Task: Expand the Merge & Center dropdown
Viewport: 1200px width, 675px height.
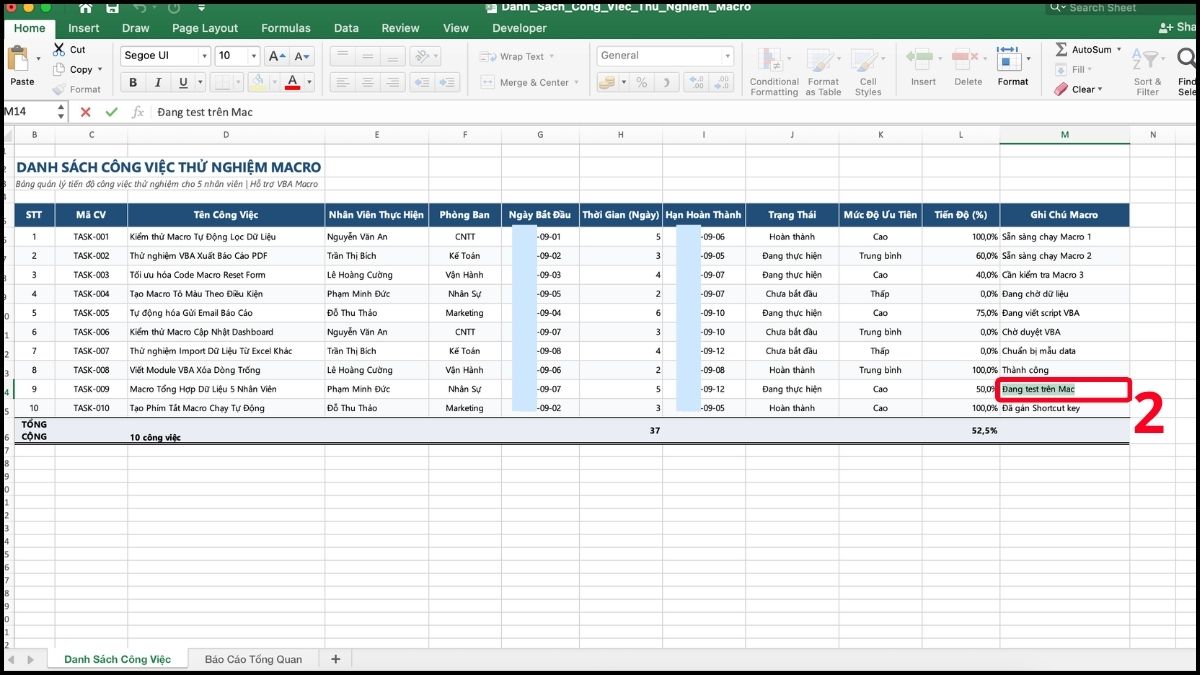Action: point(575,83)
